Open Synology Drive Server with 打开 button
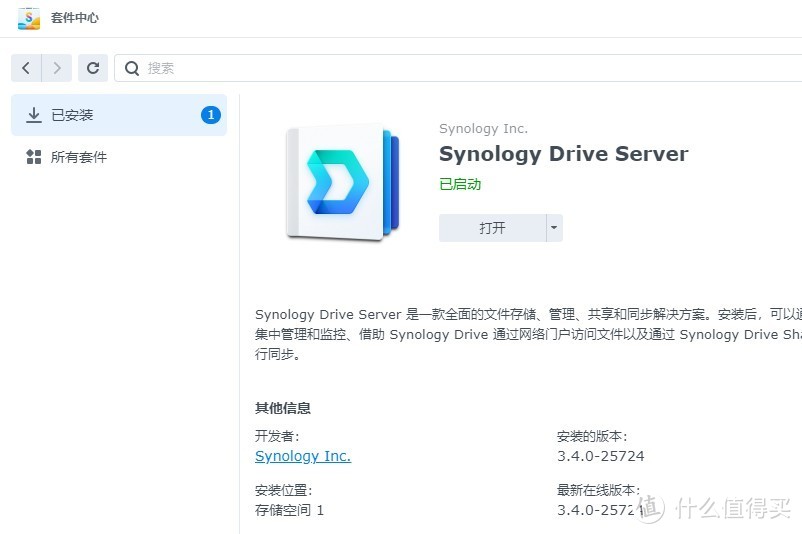The width and height of the screenshot is (802, 534). point(492,228)
